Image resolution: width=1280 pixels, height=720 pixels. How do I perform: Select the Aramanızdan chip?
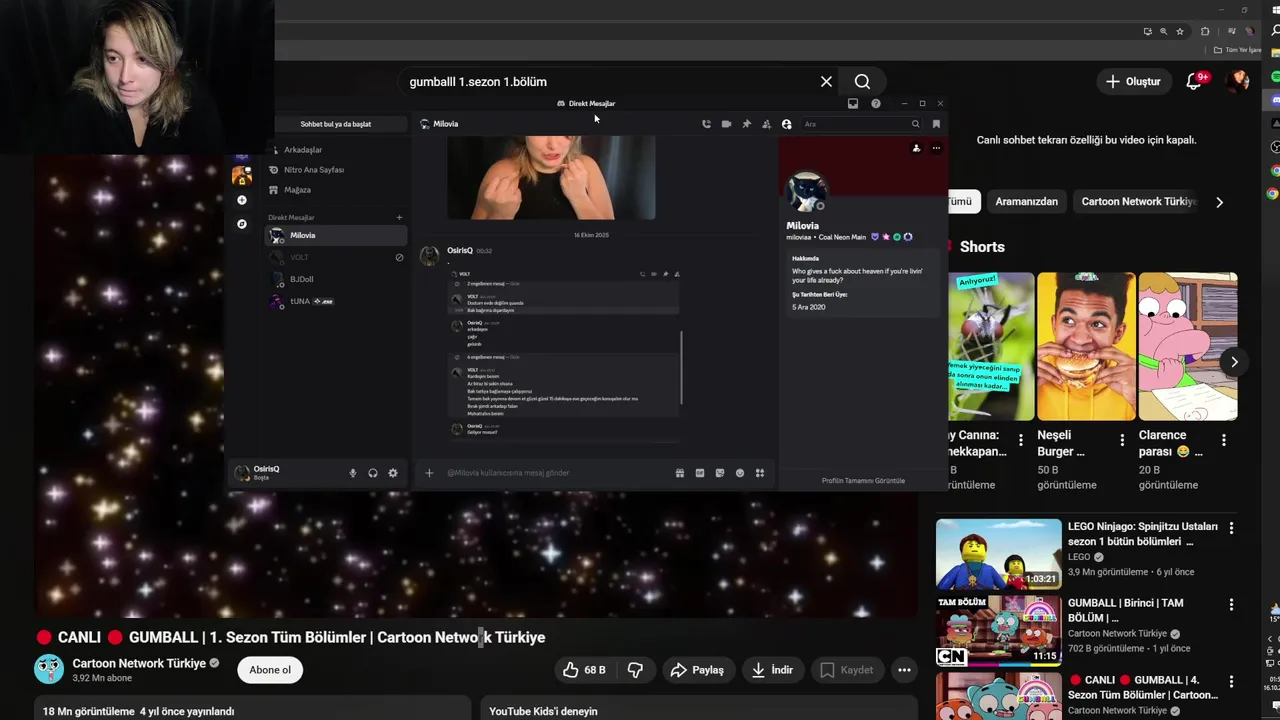(1026, 202)
